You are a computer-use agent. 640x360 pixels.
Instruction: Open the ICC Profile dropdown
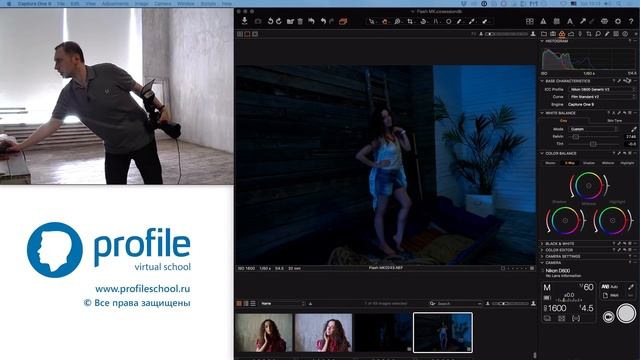tap(602, 89)
